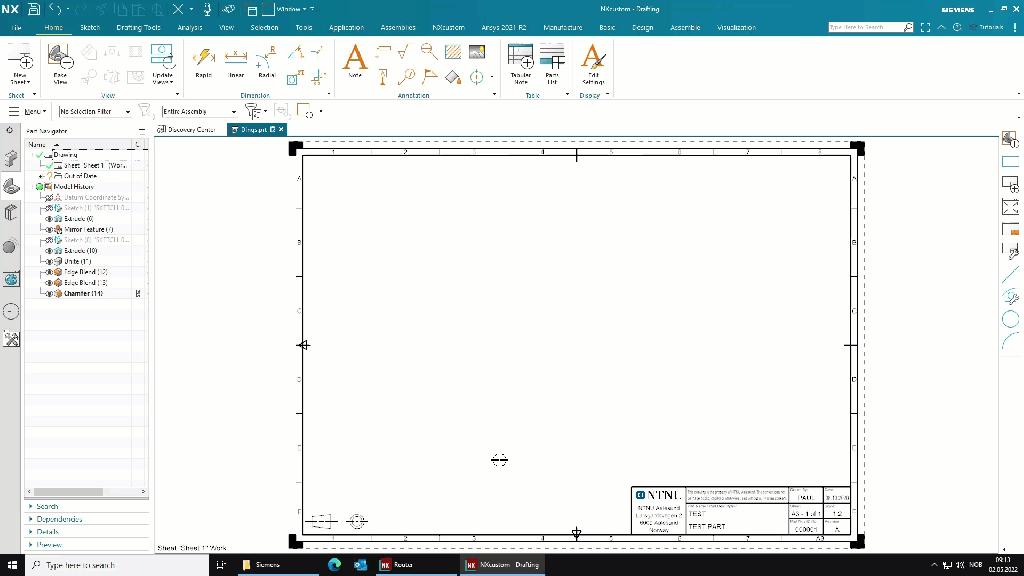Switch to the Drafting Tools ribbon tab

138,28
